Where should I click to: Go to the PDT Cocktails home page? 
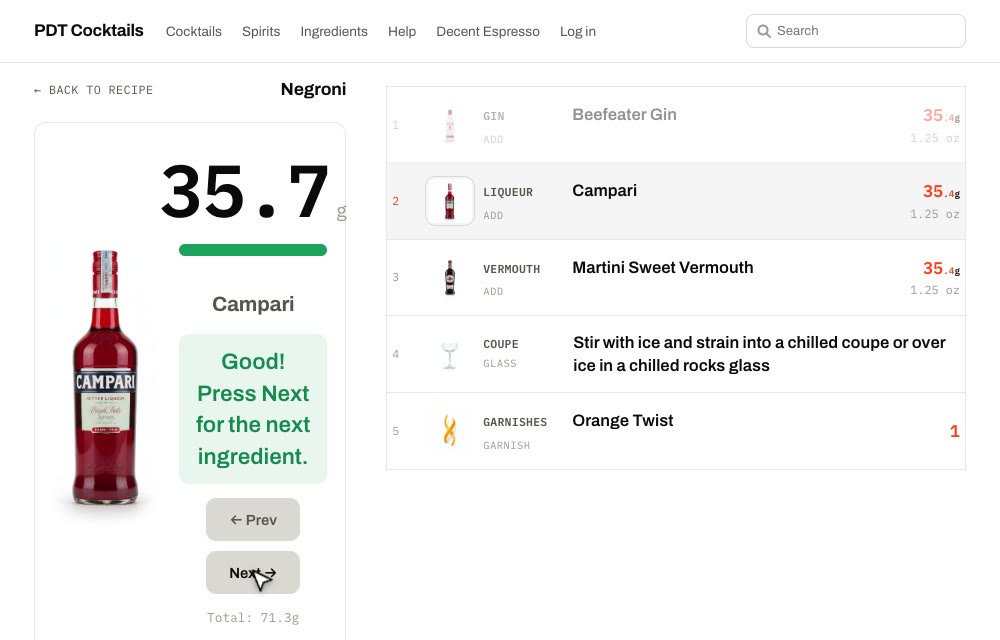click(89, 31)
